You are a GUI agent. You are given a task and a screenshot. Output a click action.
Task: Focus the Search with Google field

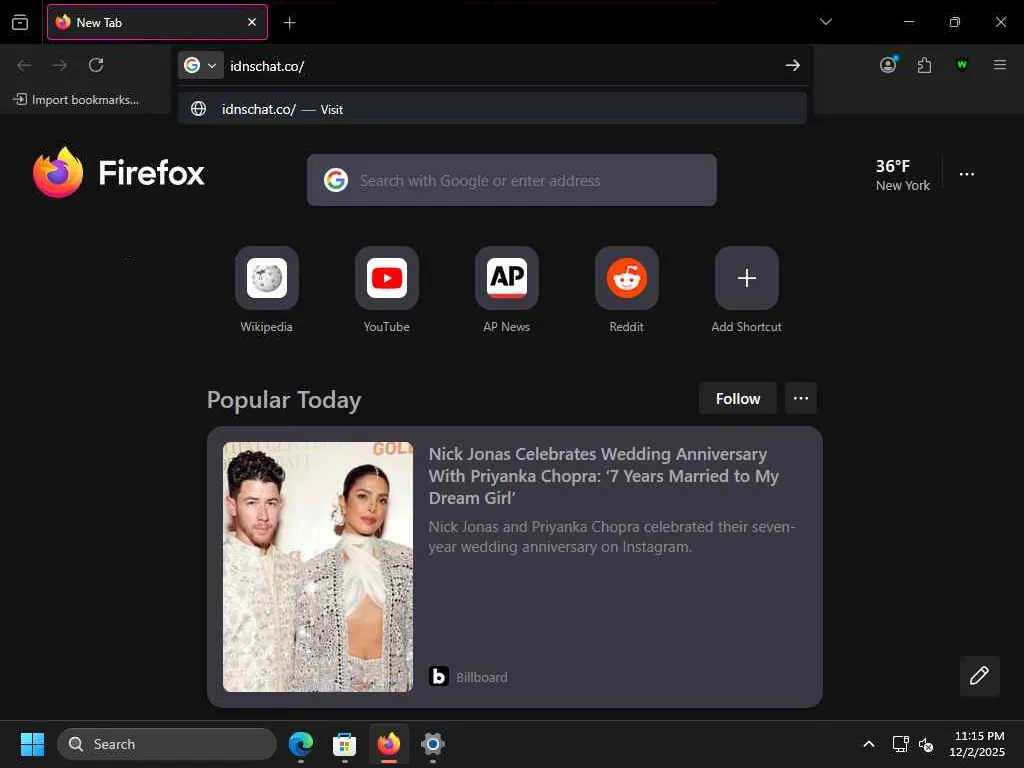pyautogui.click(x=511, y=180)
